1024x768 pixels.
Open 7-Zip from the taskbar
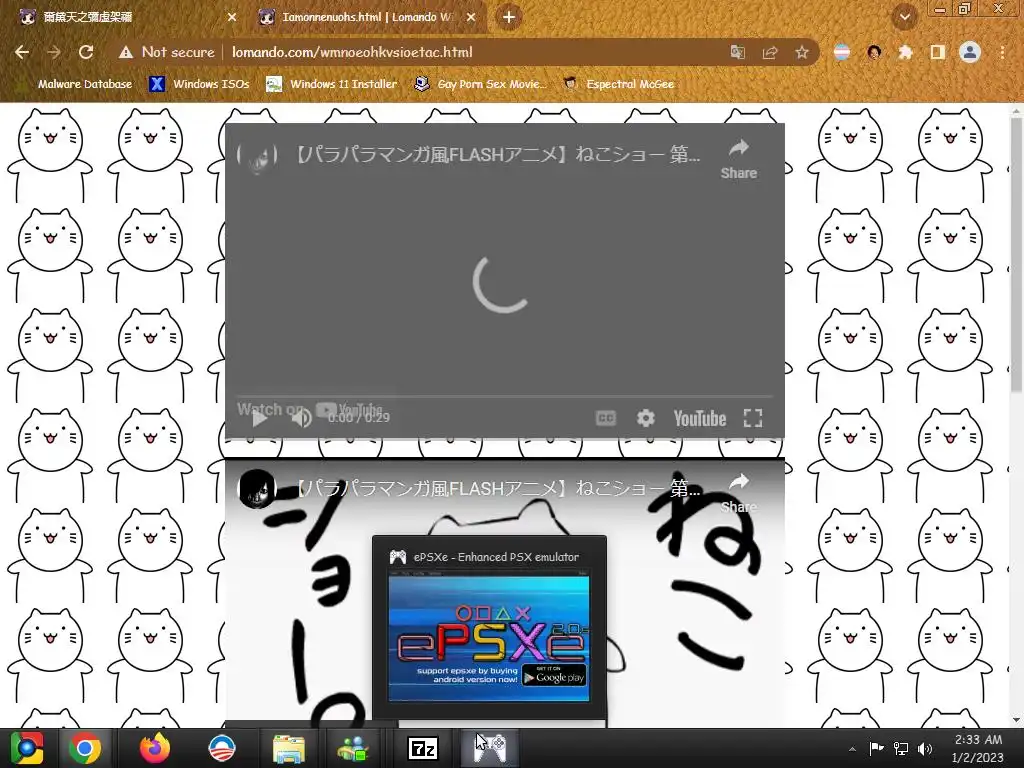(423, 748)
